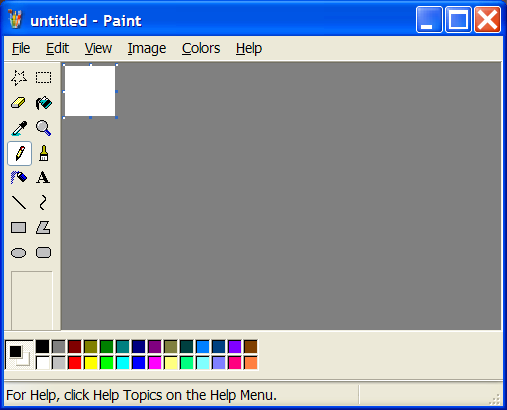Screen dimensions: 507x410
Task: Pick the dark green color swatch
Action: tap(107, 347)
